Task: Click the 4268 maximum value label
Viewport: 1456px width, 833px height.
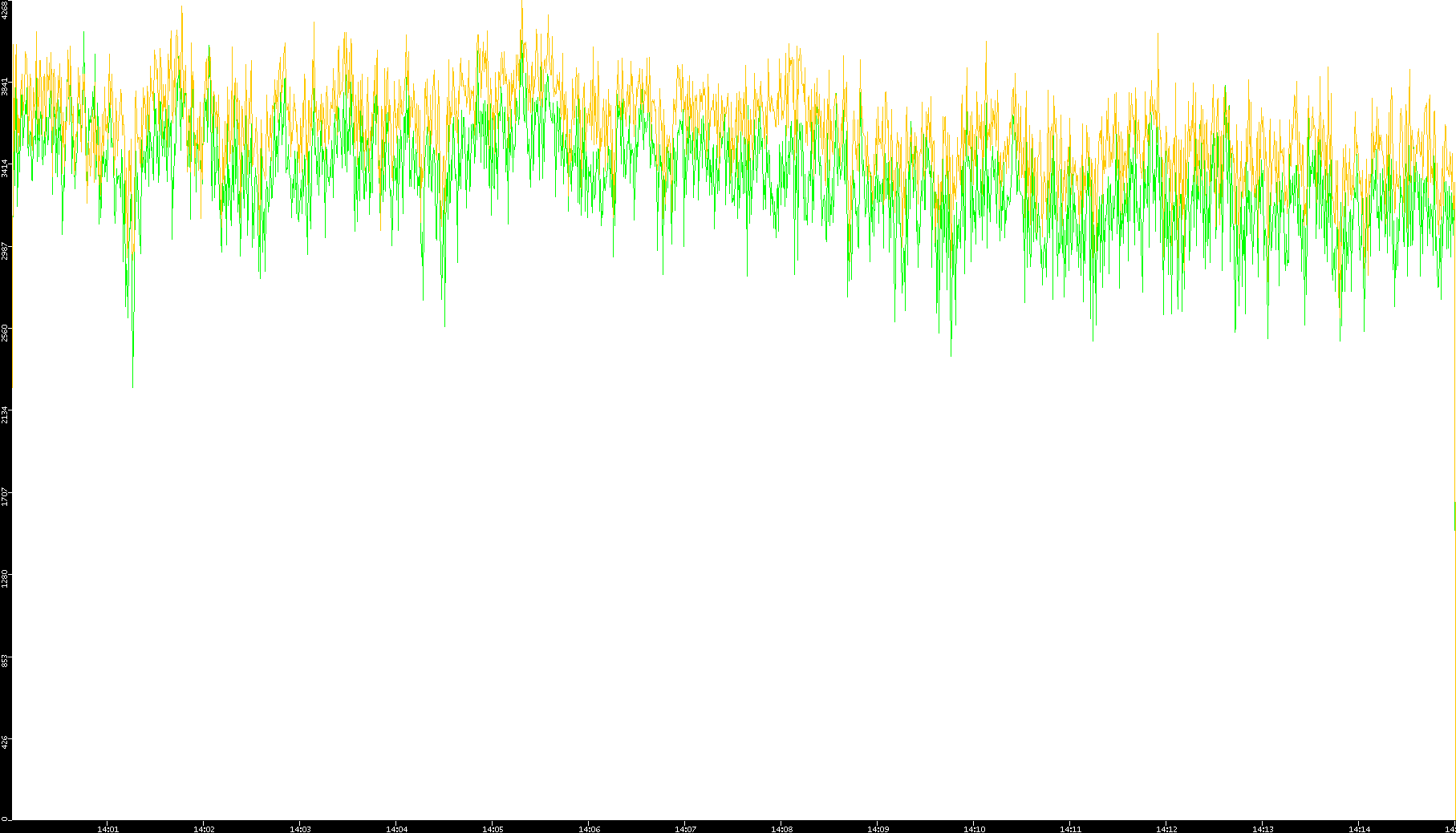Action: coord(6,10)
